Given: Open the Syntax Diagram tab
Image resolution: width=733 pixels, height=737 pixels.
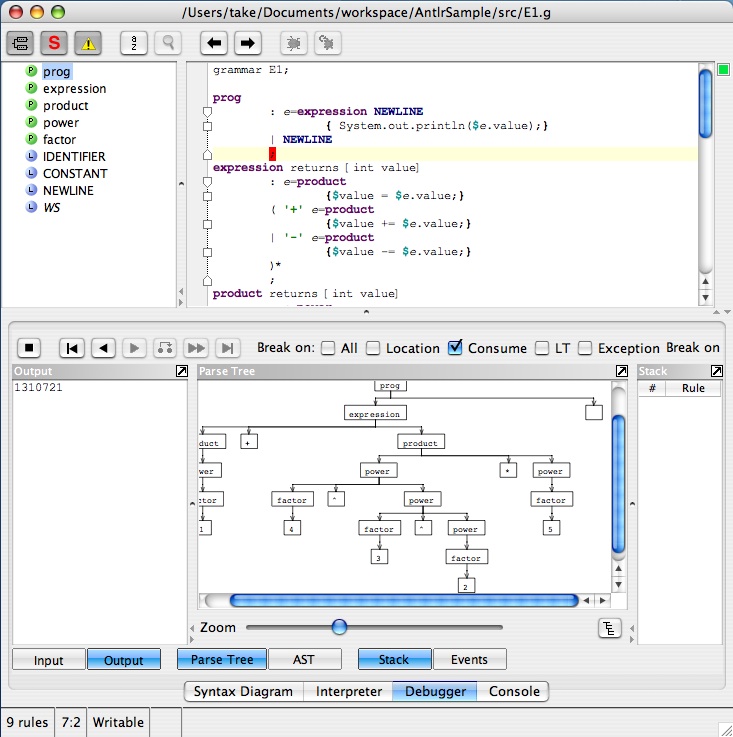Looking at the screenshot, I should 243,691.
